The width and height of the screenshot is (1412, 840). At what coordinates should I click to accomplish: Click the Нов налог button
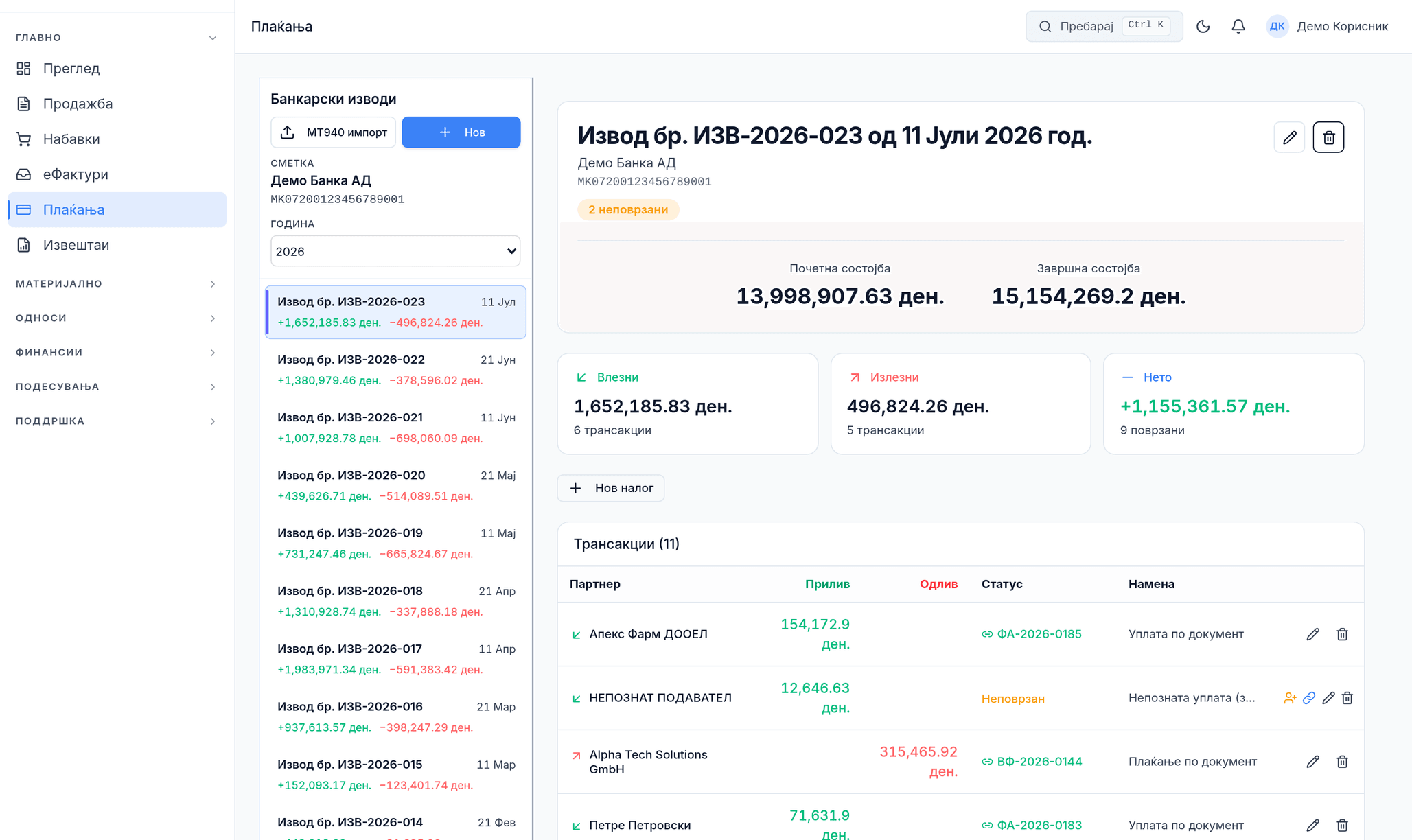611,488
